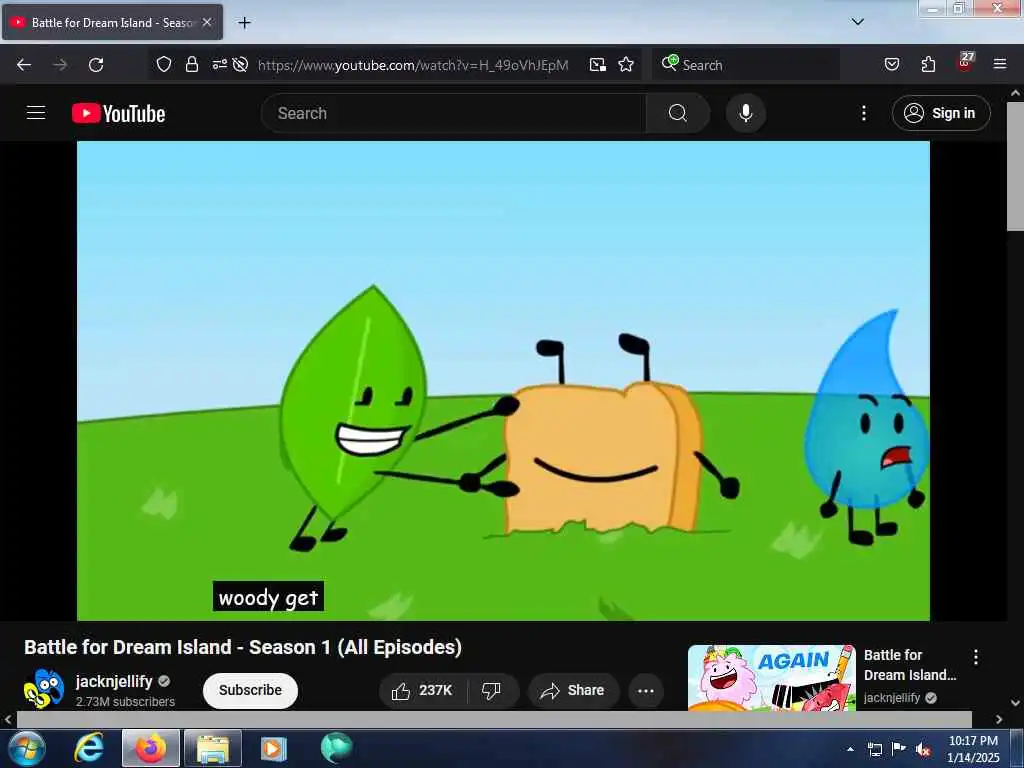Switch to Firefox in the taskbar
Image resolution: width=1024 pixels, height=768 pixels.
click(x=151, y=748)
